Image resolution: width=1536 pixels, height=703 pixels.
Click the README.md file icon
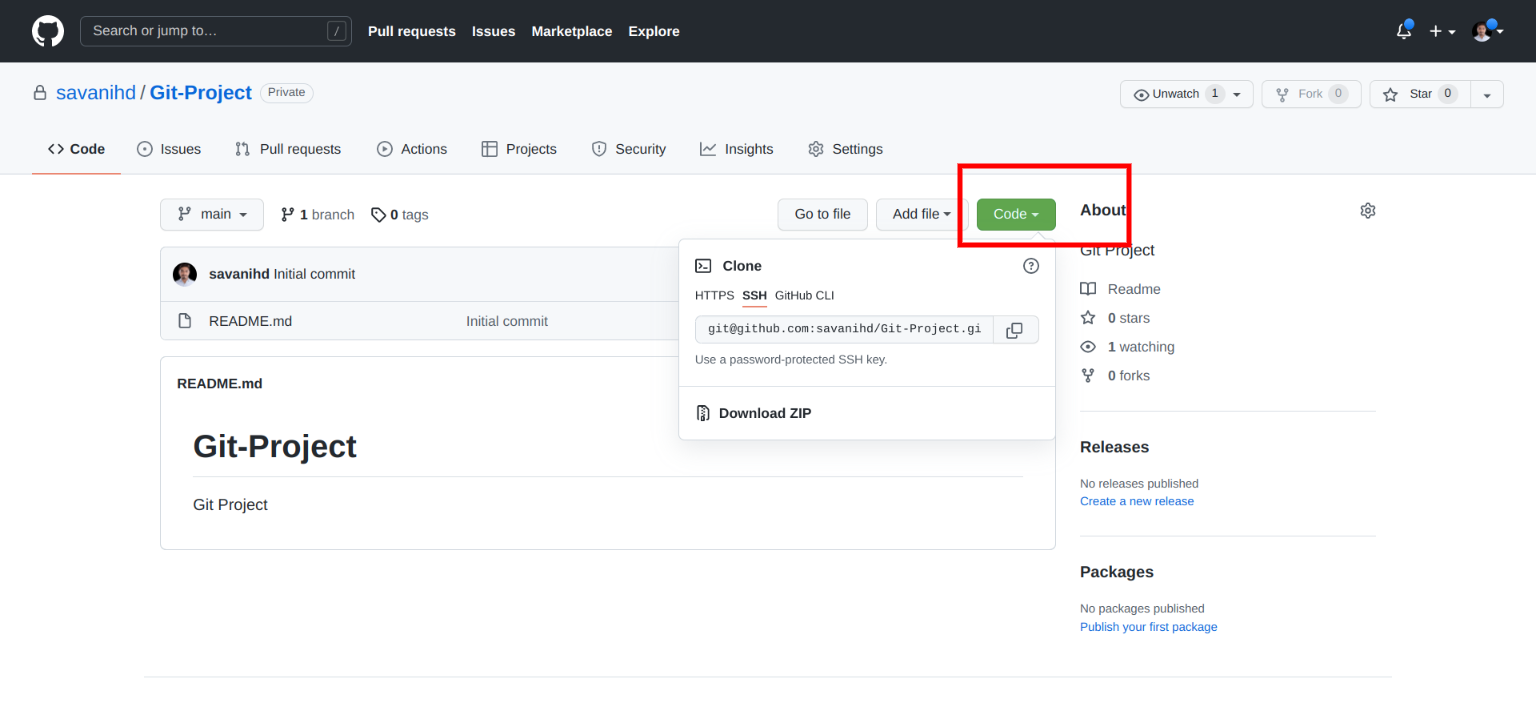[185, 320]
